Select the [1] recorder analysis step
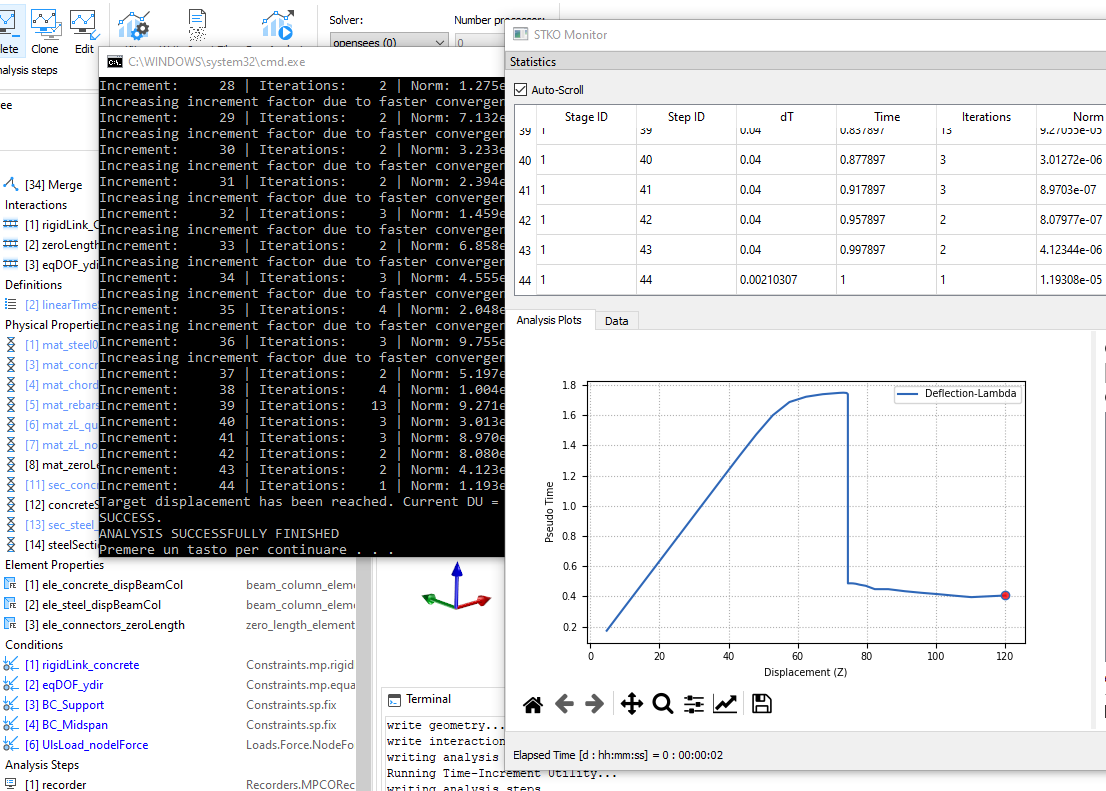 pyautogui.click(x=56, y=785)
